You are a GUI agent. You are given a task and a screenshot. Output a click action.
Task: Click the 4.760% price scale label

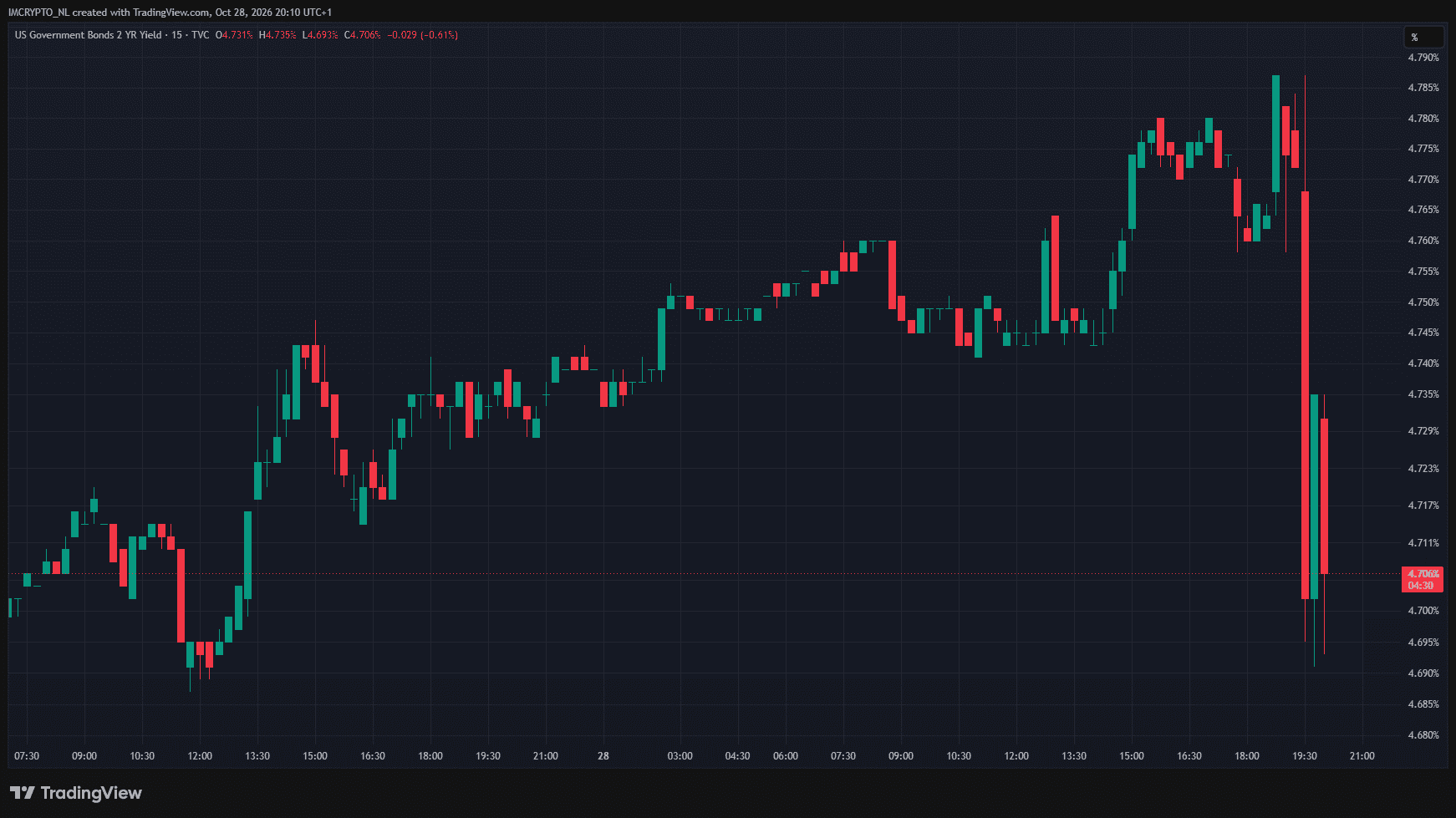click(x=1423, y=241)
